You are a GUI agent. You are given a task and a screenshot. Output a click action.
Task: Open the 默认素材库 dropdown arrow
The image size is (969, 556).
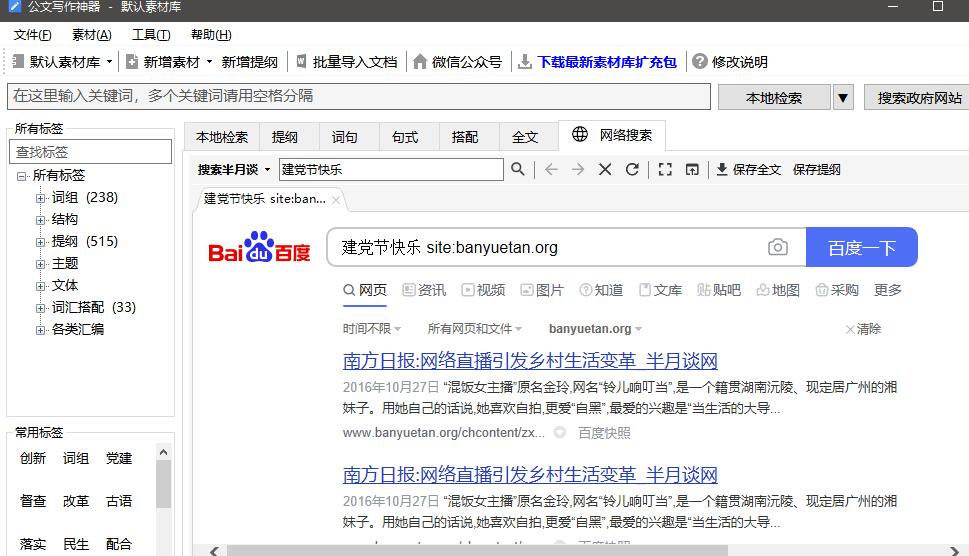tap(109, 62)
